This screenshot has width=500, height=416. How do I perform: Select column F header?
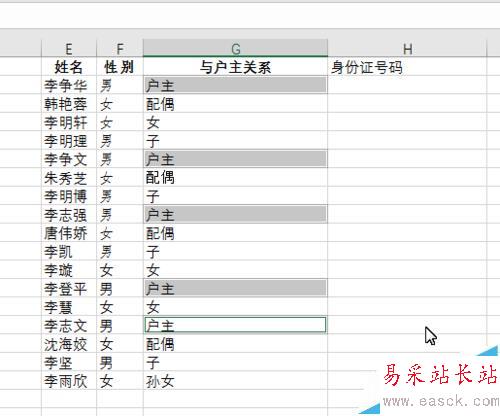(120, 48)
